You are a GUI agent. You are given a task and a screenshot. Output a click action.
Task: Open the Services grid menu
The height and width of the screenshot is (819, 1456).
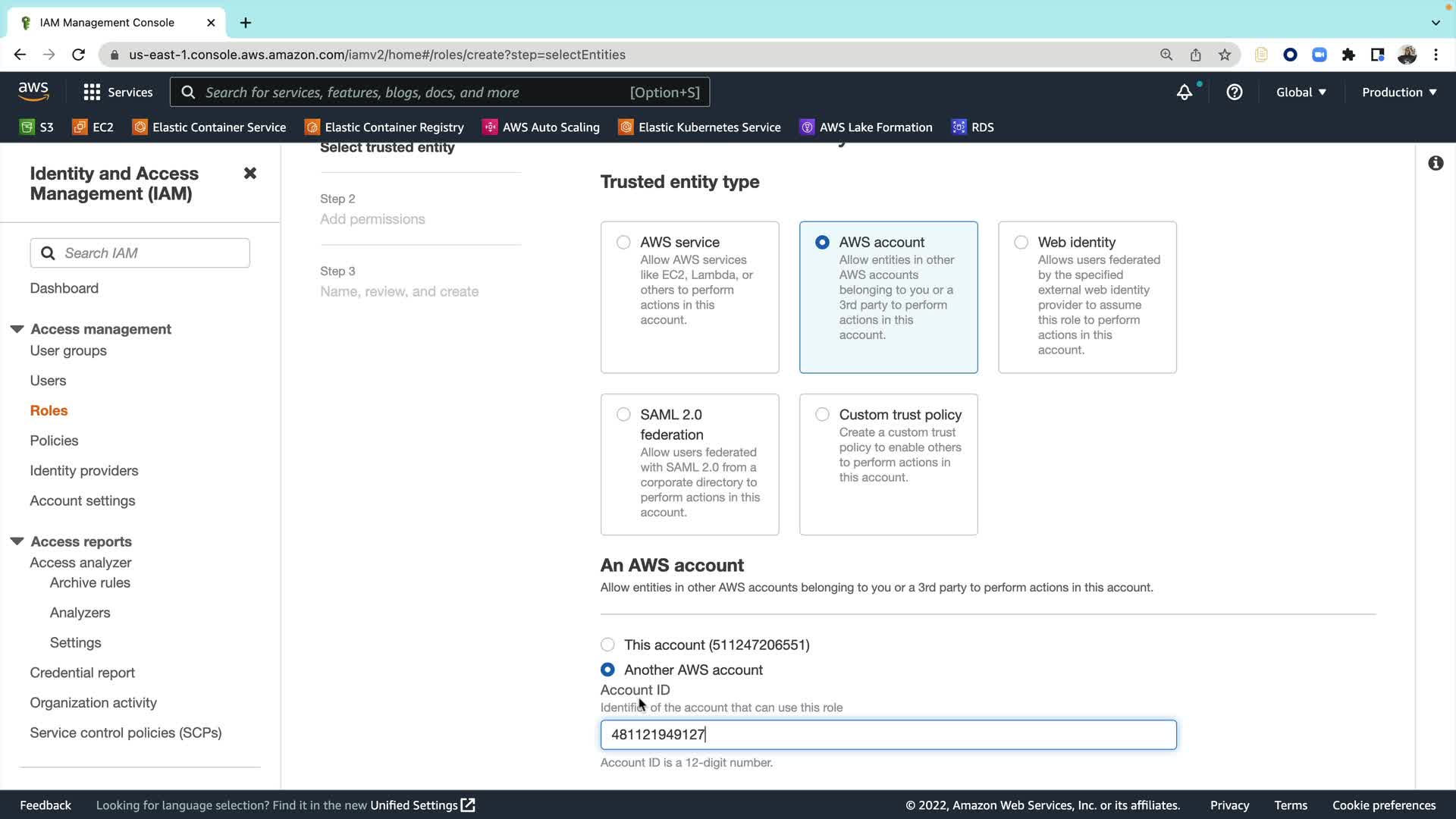click(x=118, y=93)
